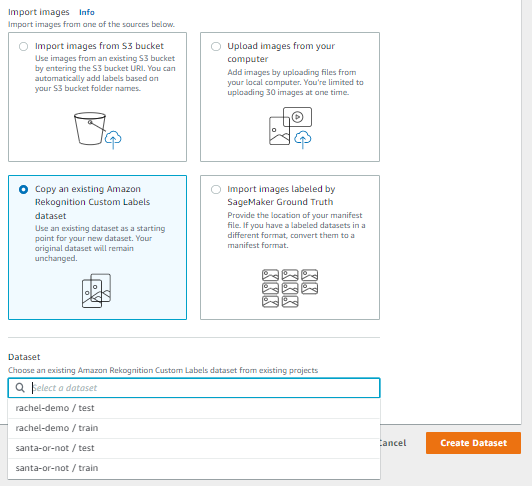
Task: Click the S3 bucket upload illustration icon
Action: pyautogui.click(x=97, y=131)
